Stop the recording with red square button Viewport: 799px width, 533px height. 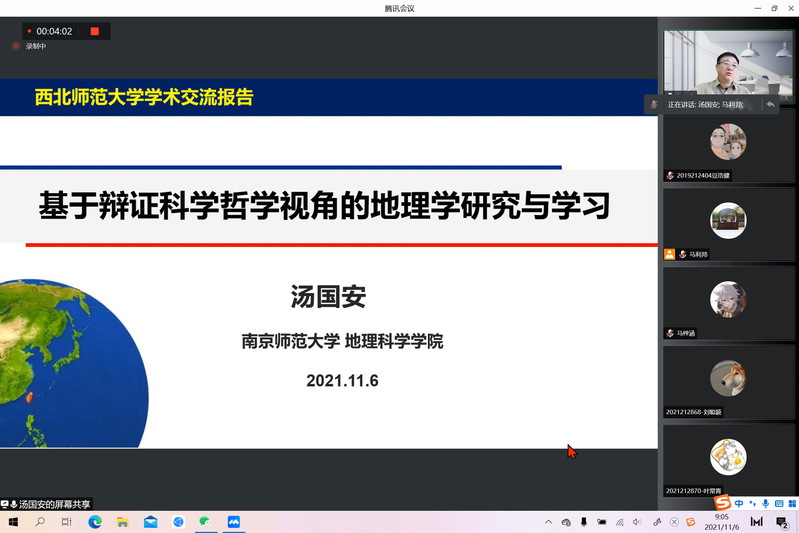click(95, 31)
